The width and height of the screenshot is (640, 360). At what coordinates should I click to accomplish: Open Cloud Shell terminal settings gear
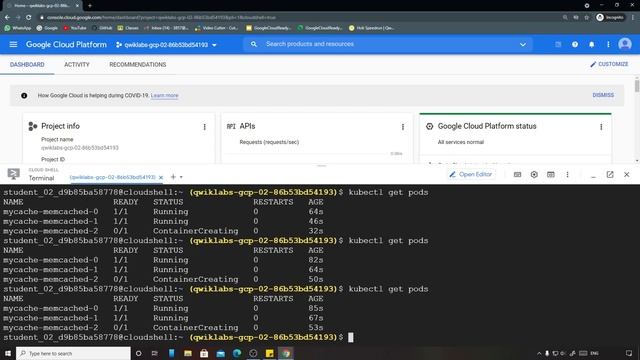[x=534, y=174]
